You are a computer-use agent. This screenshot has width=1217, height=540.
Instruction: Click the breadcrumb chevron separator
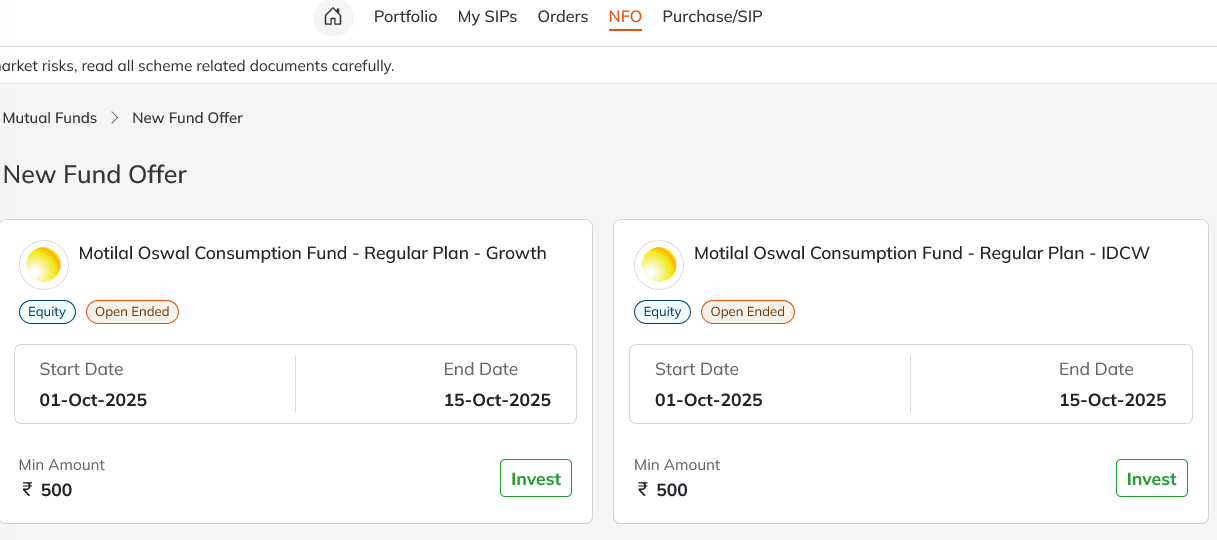point(114,118)
